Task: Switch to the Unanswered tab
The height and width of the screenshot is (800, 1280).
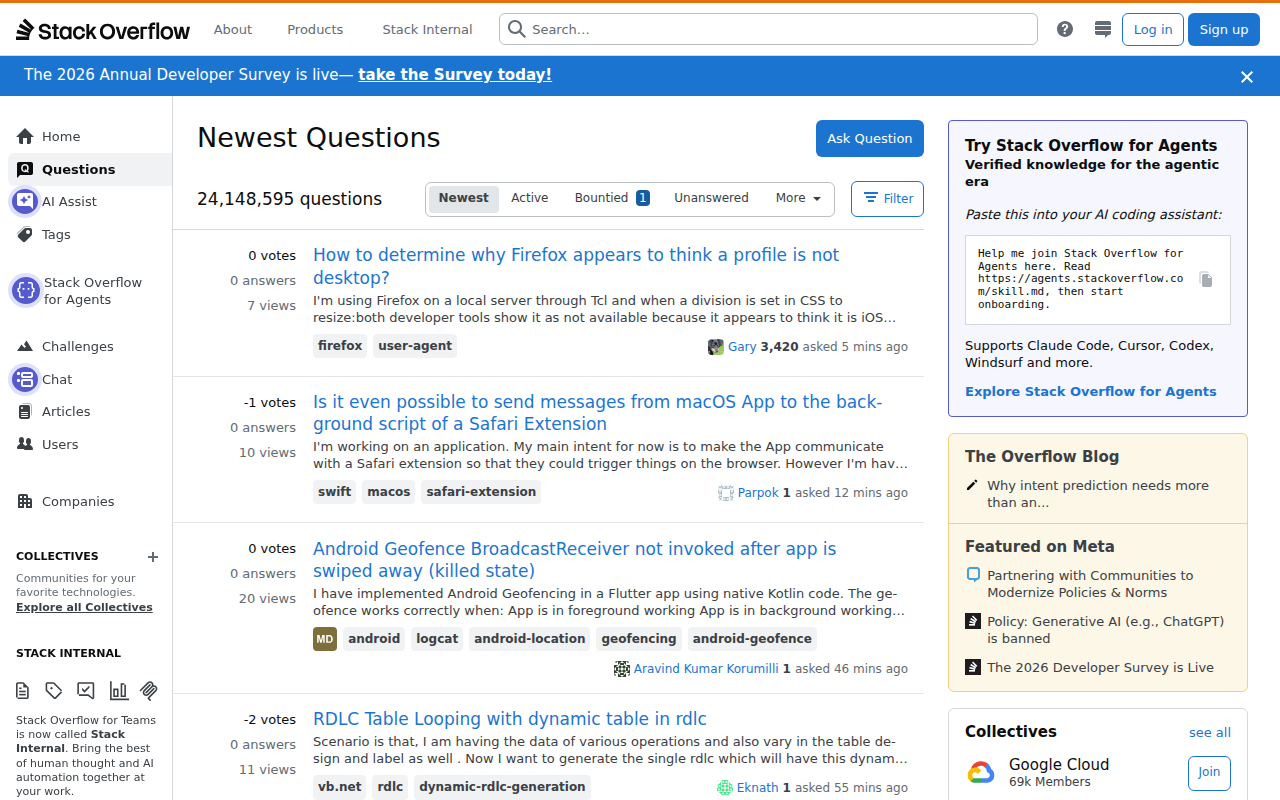Action: pos(711,198)
